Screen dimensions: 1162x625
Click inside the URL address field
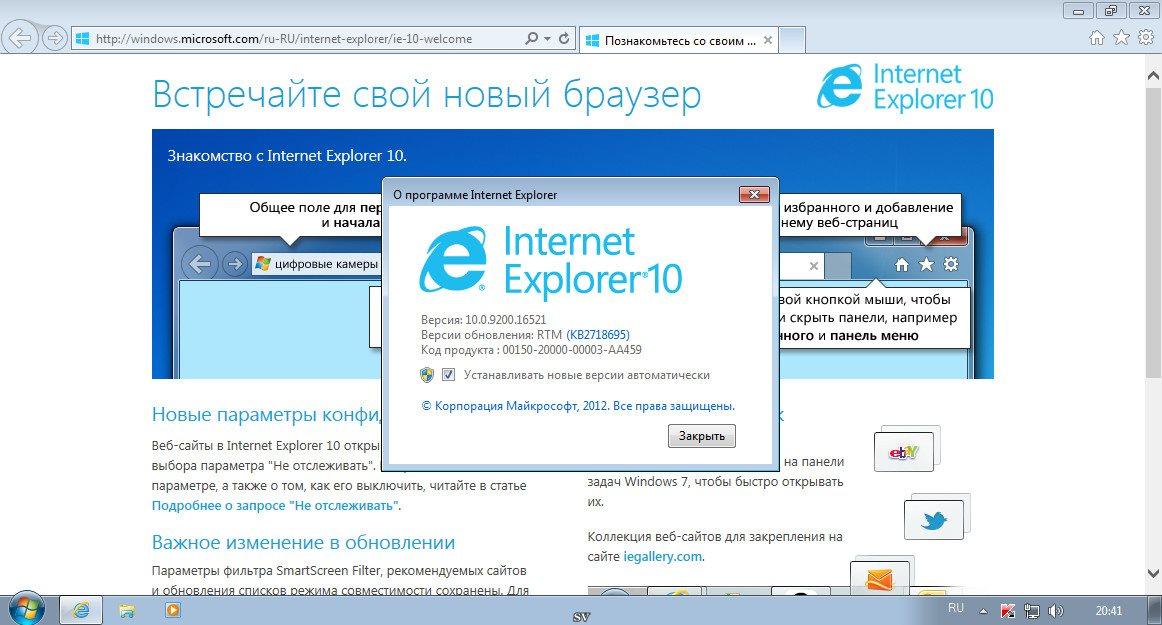pos(300,39)
